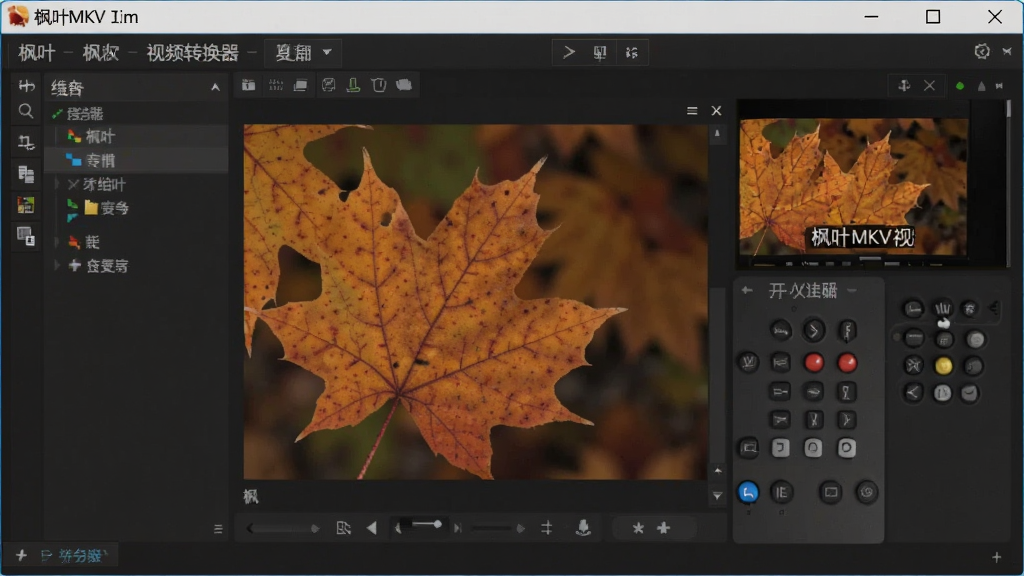Click the colorful image icon in the left sidebar
This screenshot has width=1024, height=576.
pos(25,205)
